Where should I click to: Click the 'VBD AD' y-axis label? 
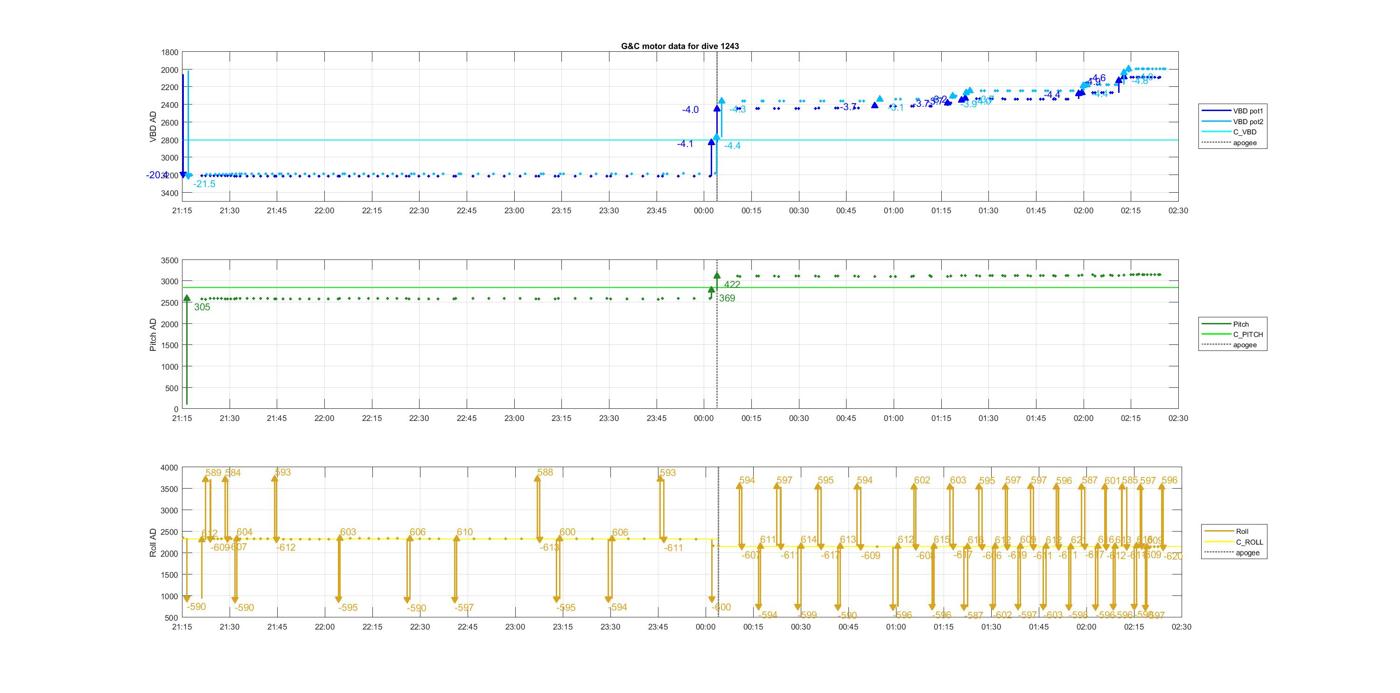[154, 125]
